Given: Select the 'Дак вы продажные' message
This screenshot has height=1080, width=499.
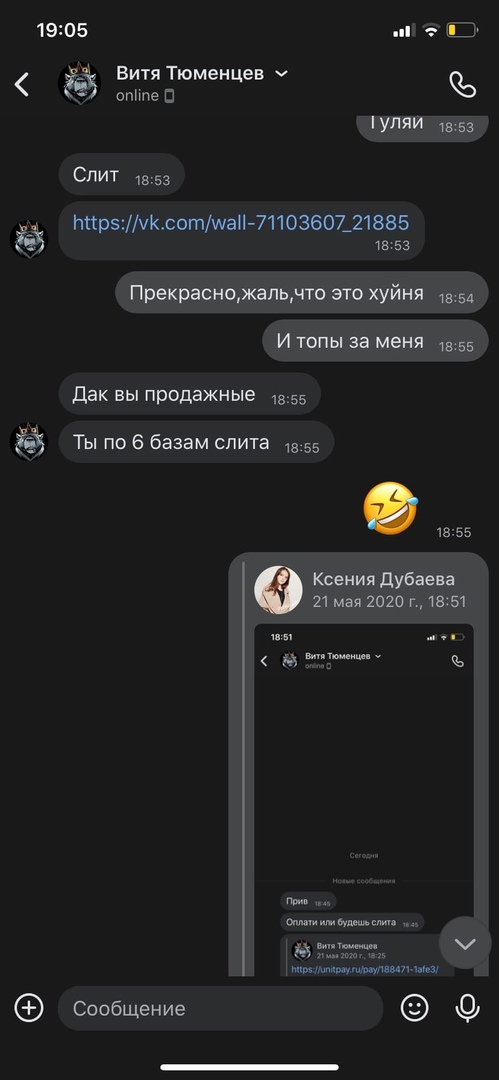Looking at the screenshot, I should 190,395.
